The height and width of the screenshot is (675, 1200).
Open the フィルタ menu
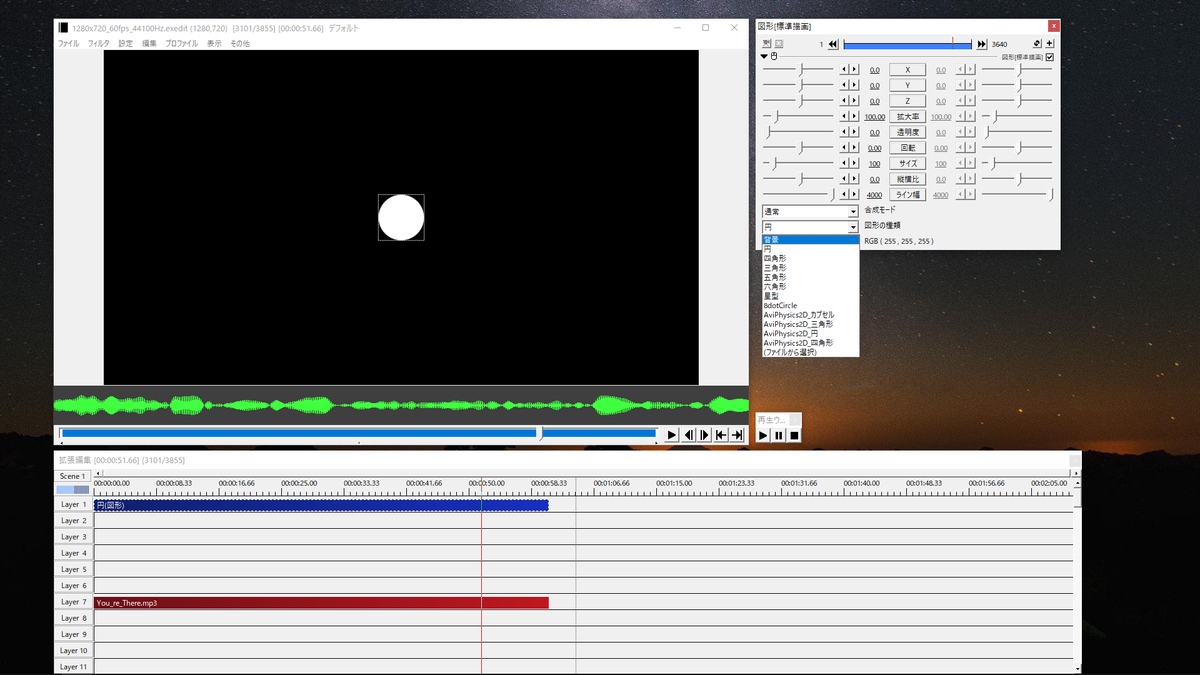tap(99, 44)
